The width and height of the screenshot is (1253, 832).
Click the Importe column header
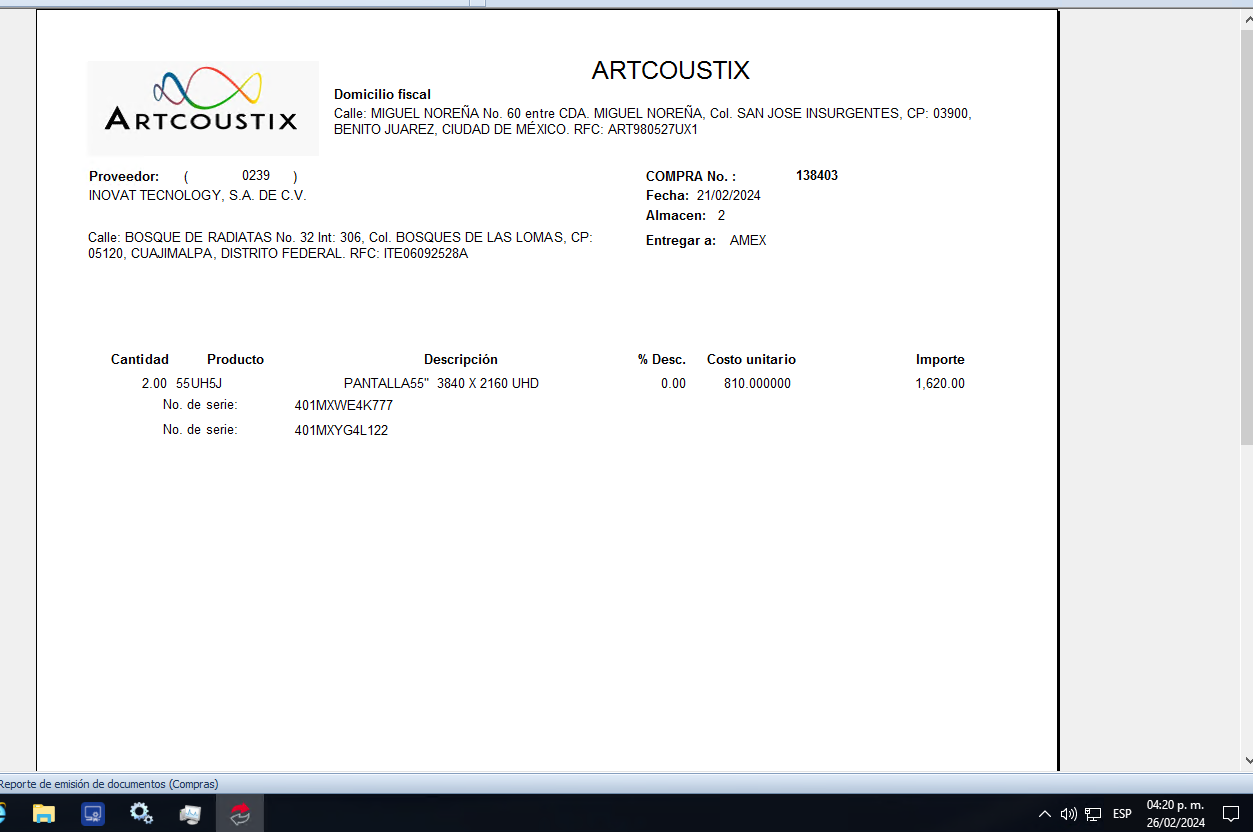pyautogui.click(x=940, y=359)
